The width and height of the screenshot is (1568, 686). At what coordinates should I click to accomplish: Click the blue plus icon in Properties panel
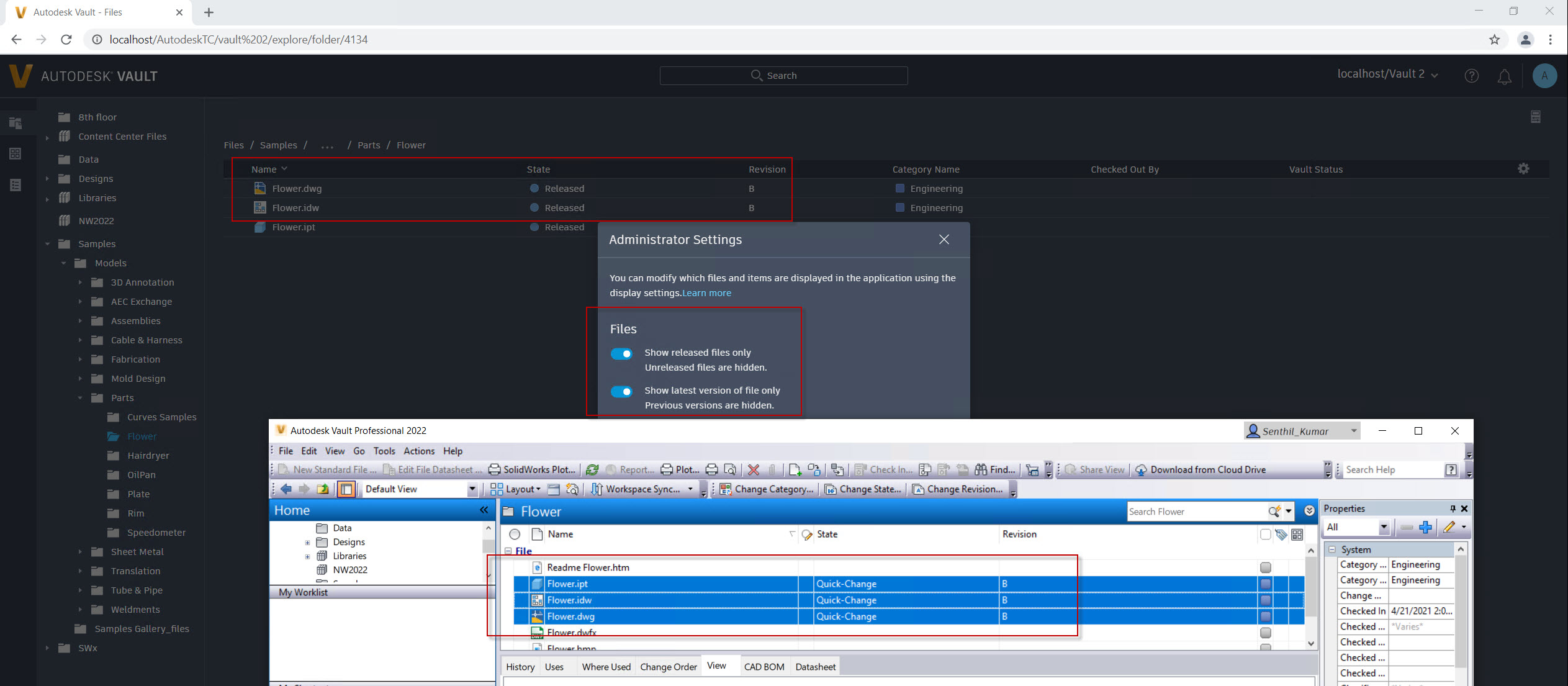pos(1426,527)
